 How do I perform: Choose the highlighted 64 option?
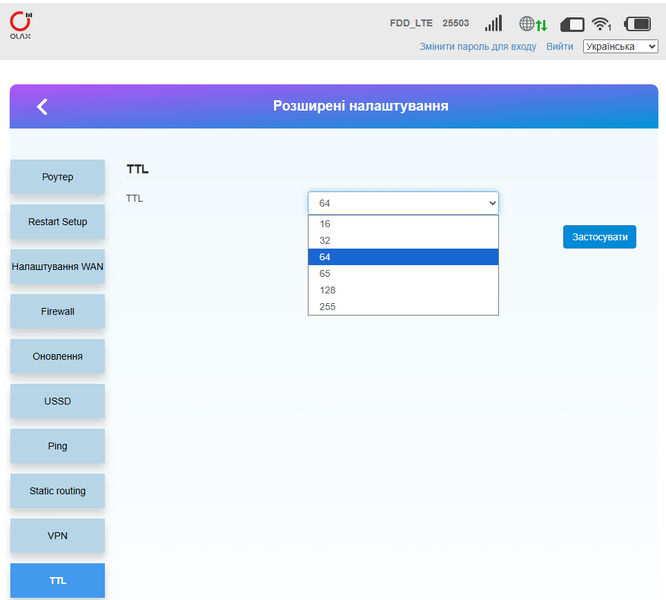[403, 257]
